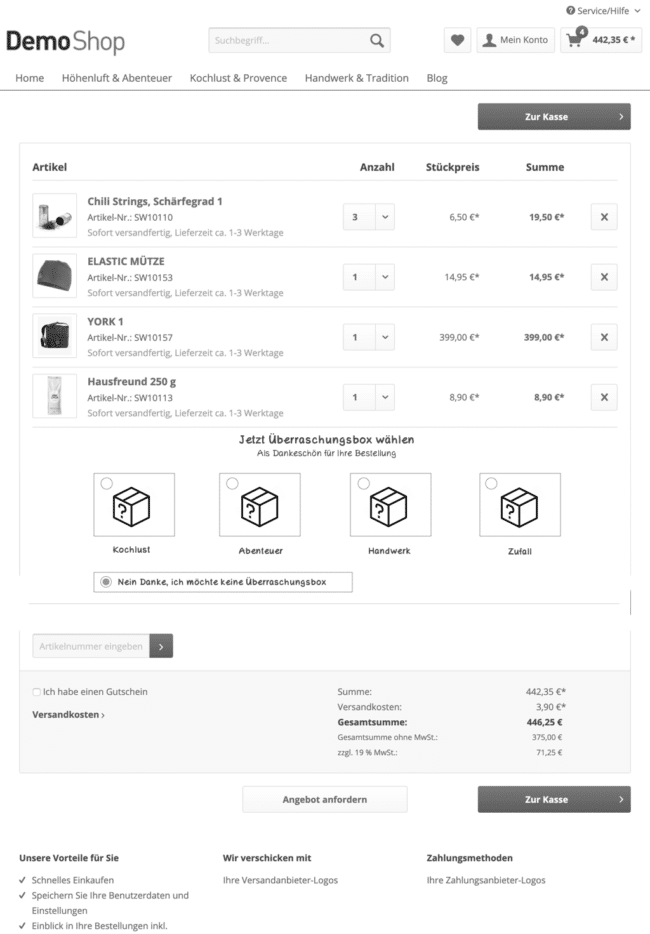Screen dimensions: 650x934
Task: Click the Abenteuer surprise box icon
Action: (259, 508)
